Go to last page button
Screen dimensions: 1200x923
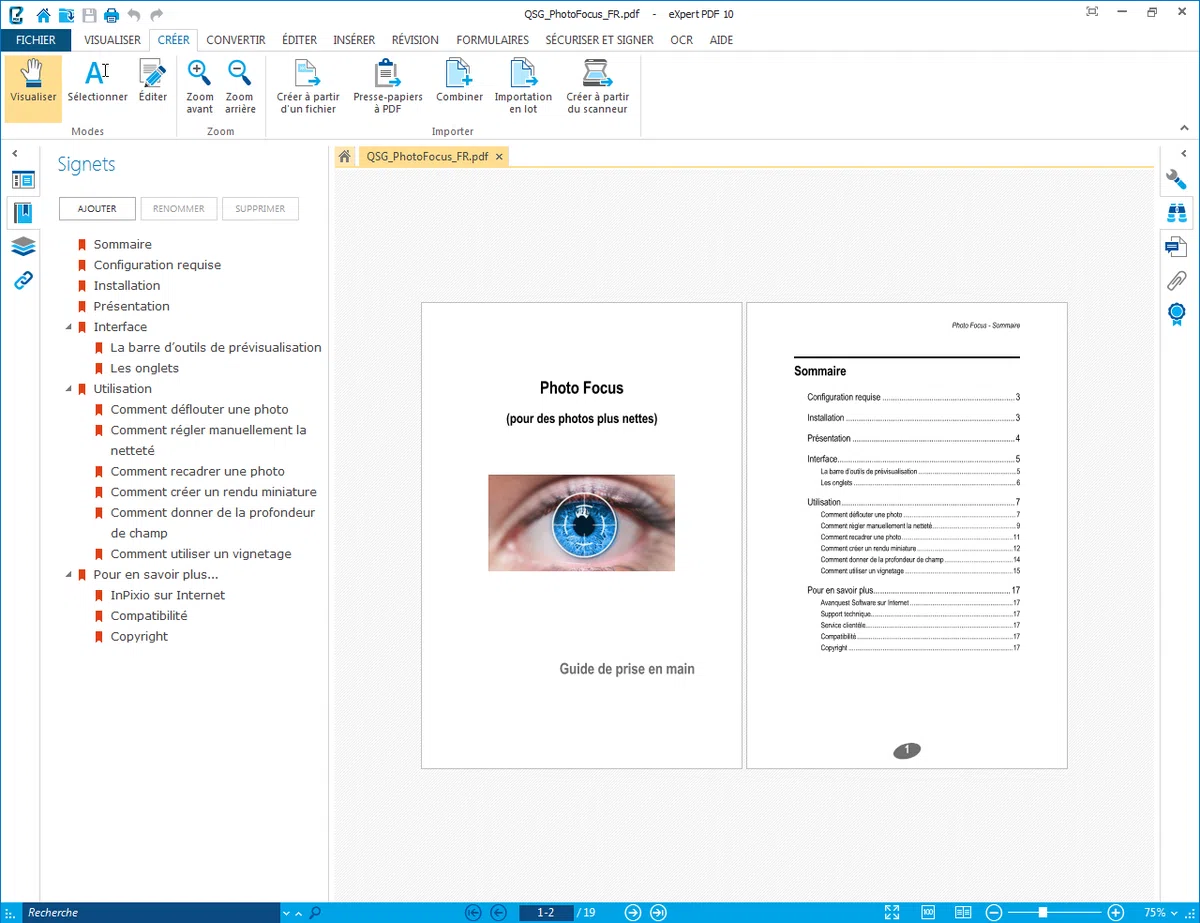point(658,912)
